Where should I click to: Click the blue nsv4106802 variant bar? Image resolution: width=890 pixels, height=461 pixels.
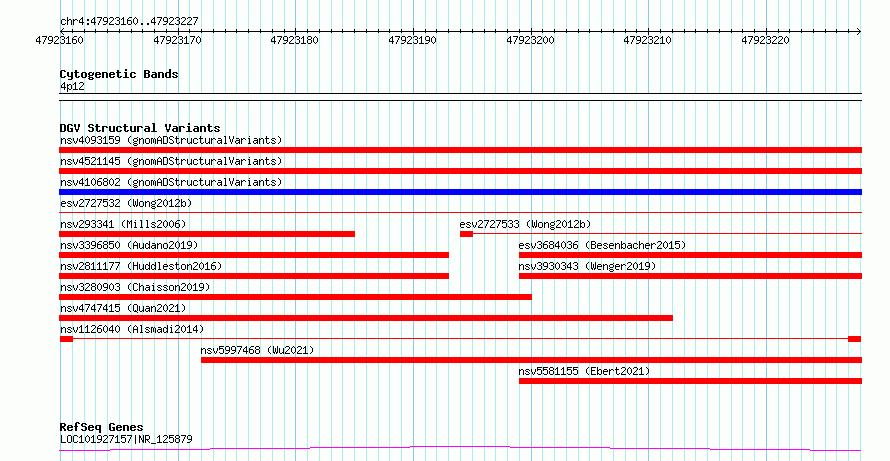click(x=460, y=192)
